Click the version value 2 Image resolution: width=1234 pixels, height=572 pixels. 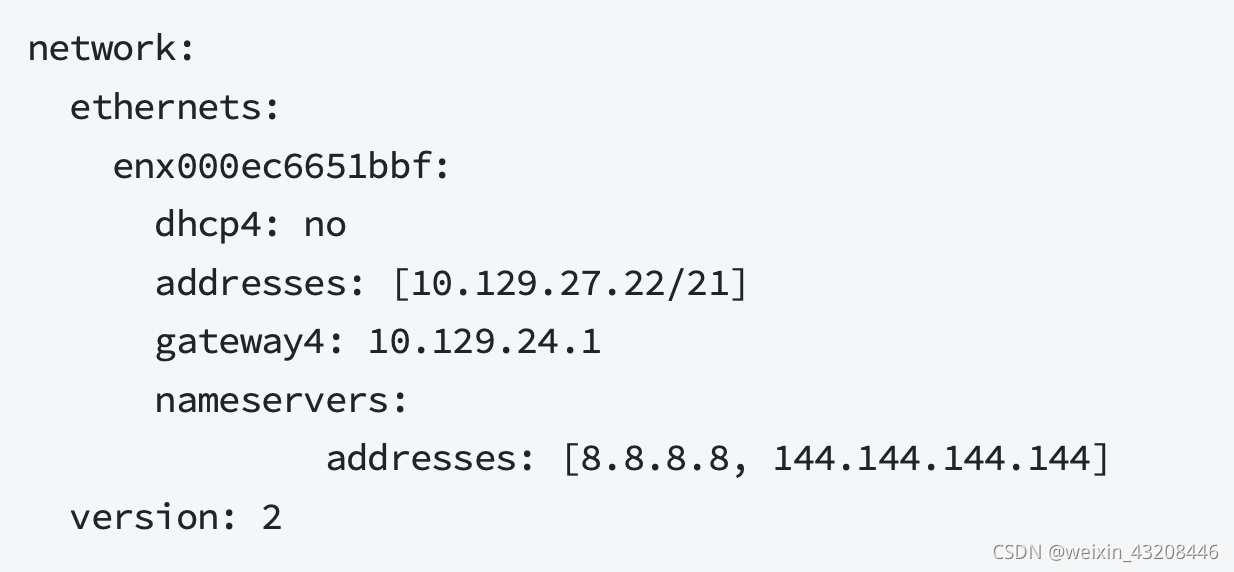271,517
